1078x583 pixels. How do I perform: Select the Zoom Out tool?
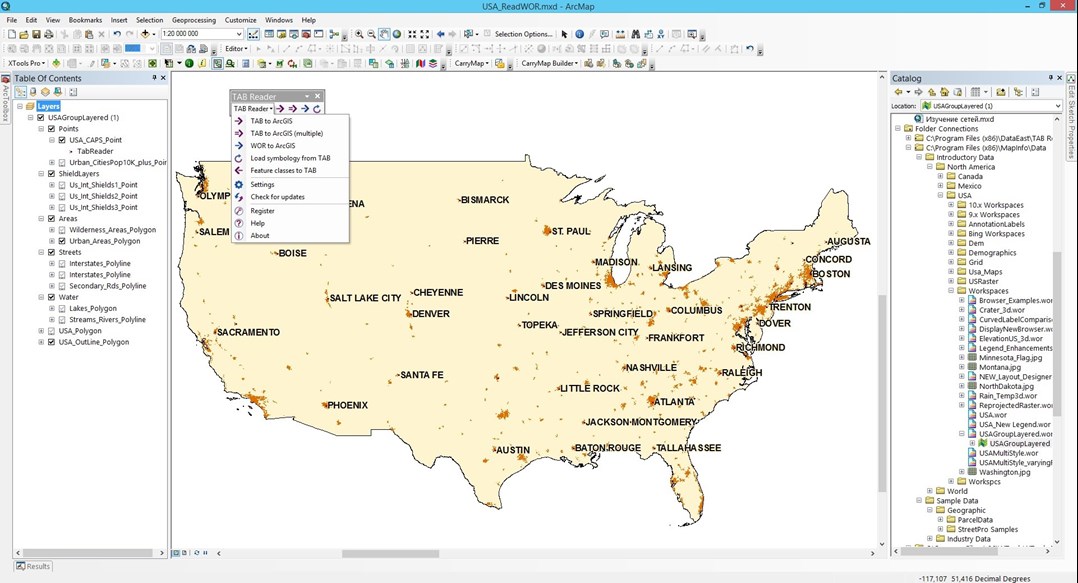coord(371,34)
